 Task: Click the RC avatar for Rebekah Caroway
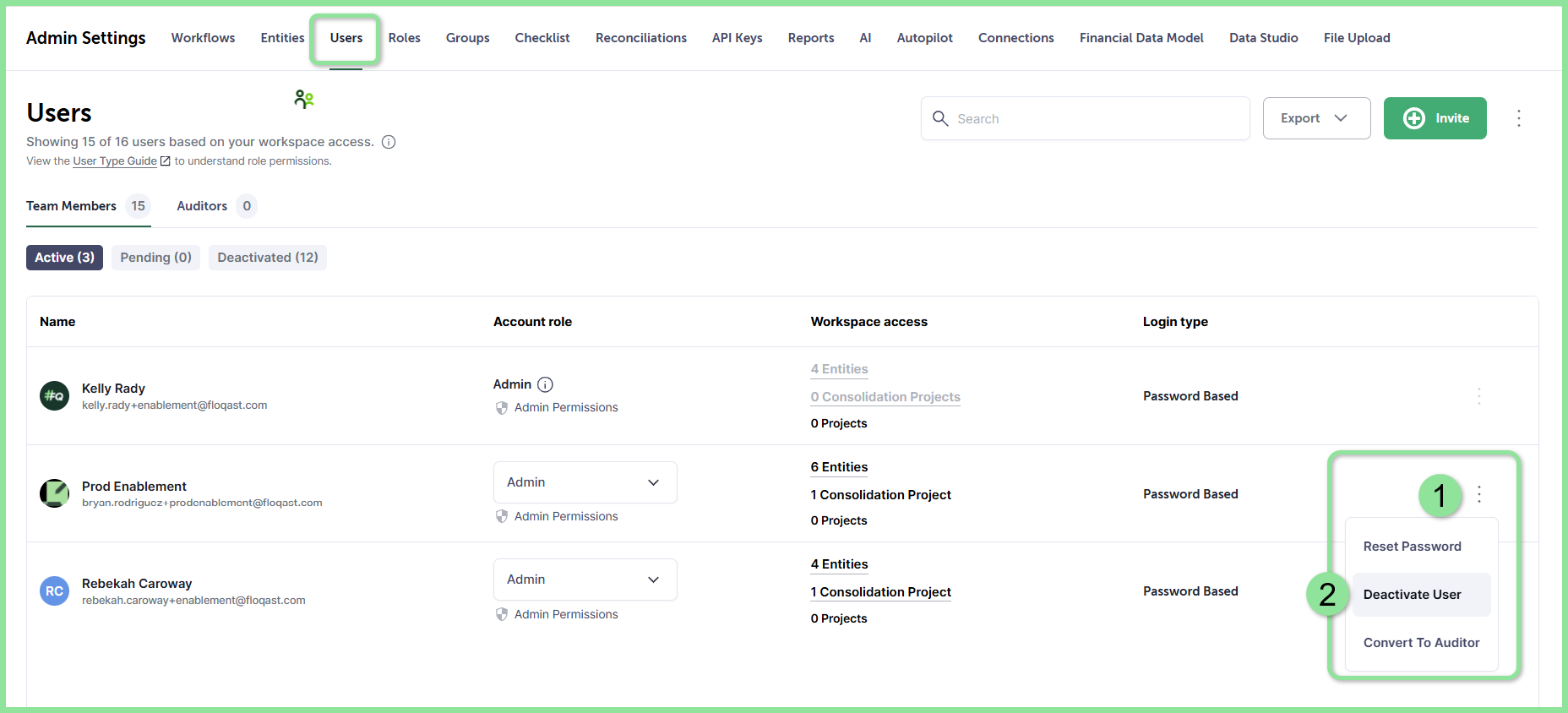[x=55, y=591]
